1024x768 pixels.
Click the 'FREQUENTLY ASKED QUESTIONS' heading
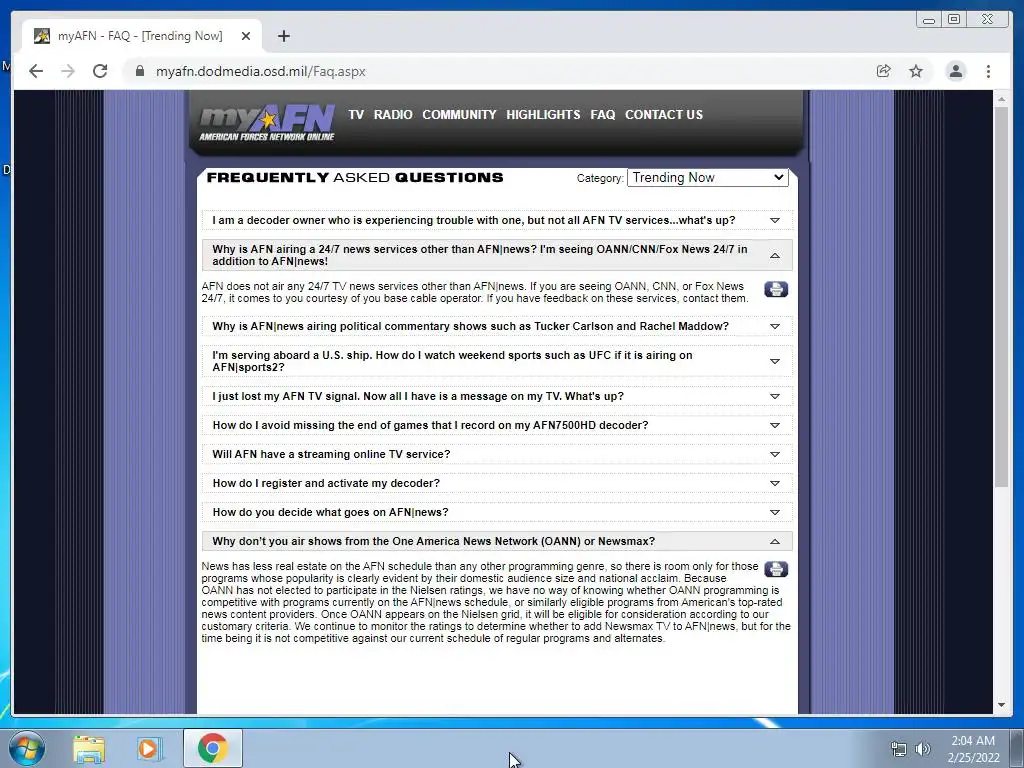(355, 178)
